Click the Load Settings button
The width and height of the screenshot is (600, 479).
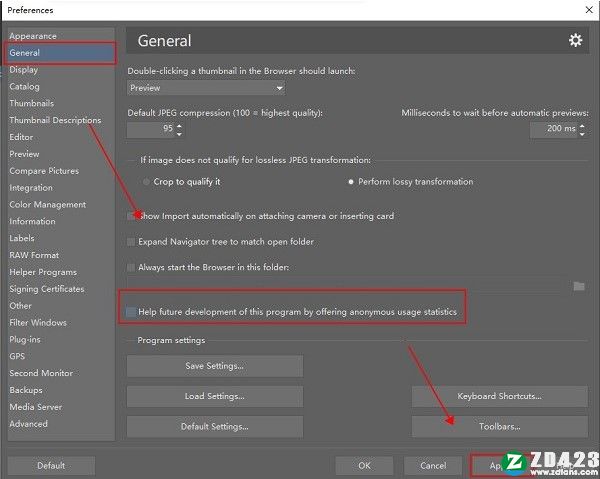pos(215,396)
